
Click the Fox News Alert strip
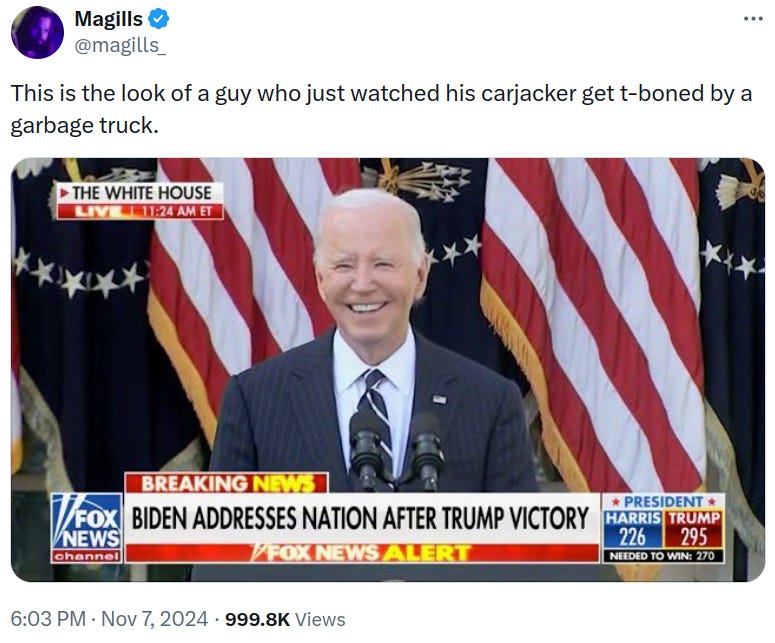coord(362,553)
